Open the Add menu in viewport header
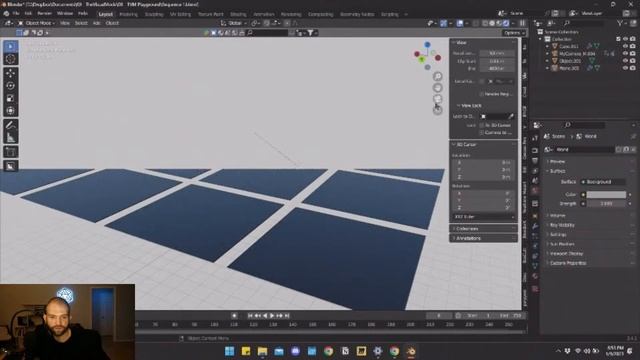Screen dimensions: 640x360 click(x=96, y=23)
